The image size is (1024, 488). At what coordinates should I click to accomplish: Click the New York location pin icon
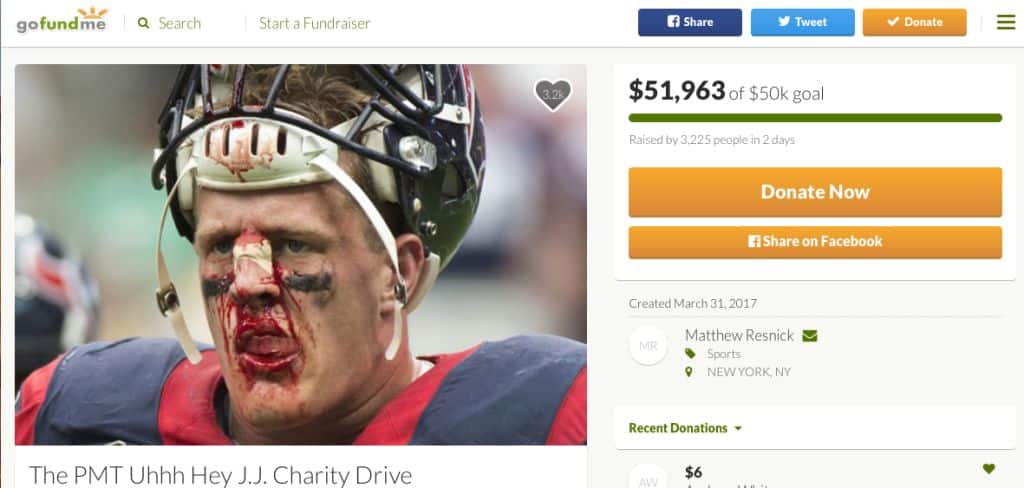pos(688,372)
